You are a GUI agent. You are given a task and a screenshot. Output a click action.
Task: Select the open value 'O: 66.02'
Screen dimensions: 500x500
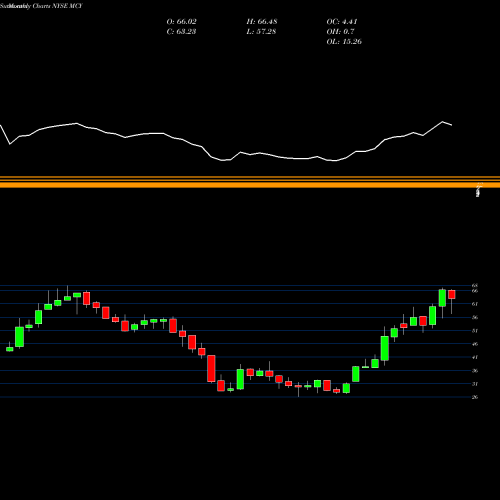click(x=182, y=22)
